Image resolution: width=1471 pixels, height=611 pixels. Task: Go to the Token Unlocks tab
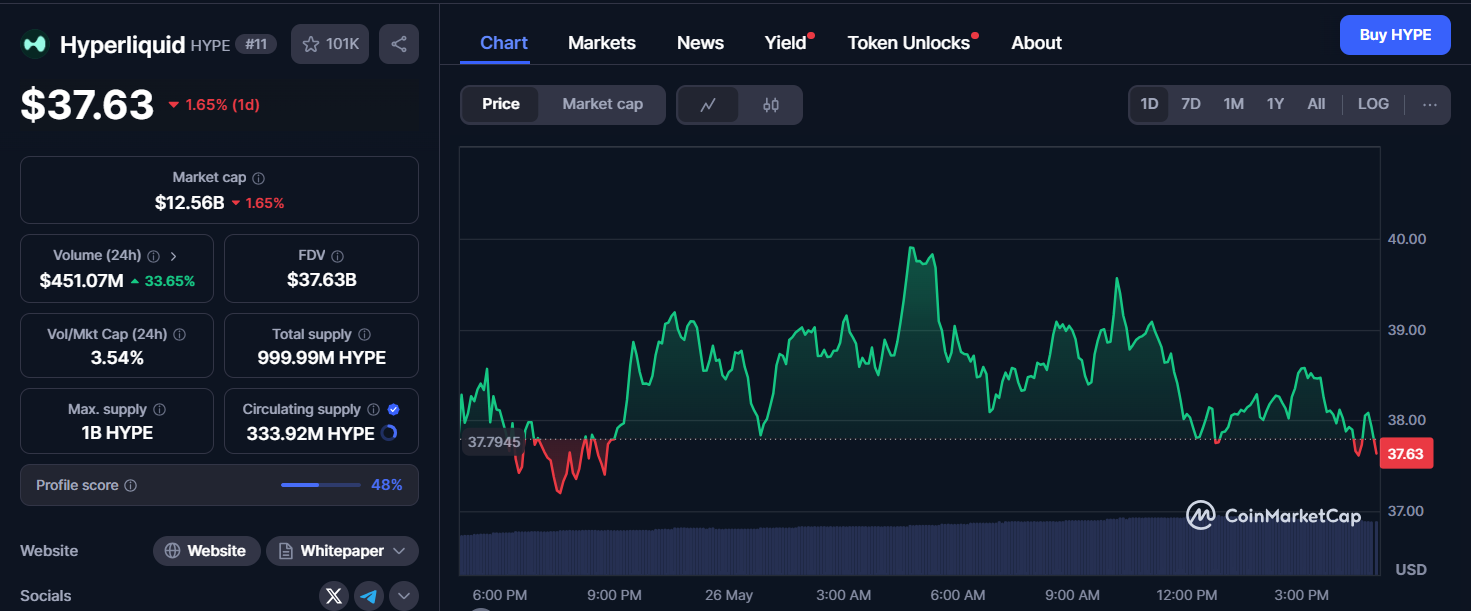click(909, 43)
